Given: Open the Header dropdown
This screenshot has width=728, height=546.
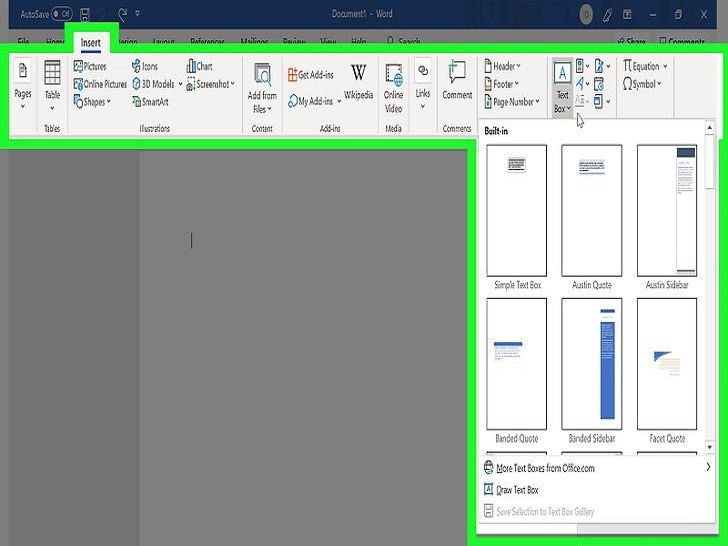Looking at the screenshot, I should tap(502, 66).
